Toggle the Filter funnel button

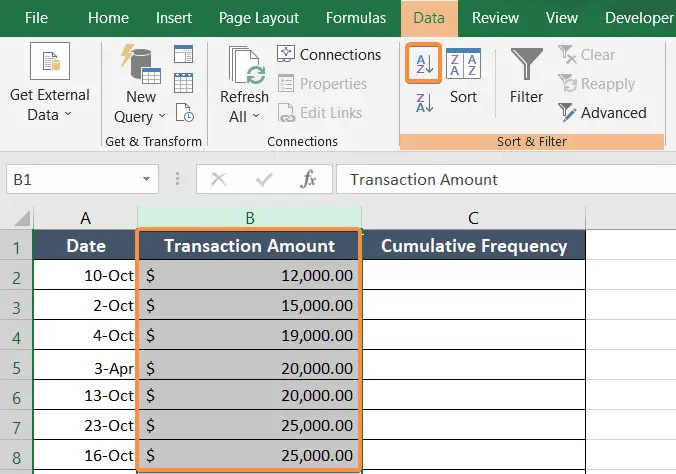tap(526, 76)
